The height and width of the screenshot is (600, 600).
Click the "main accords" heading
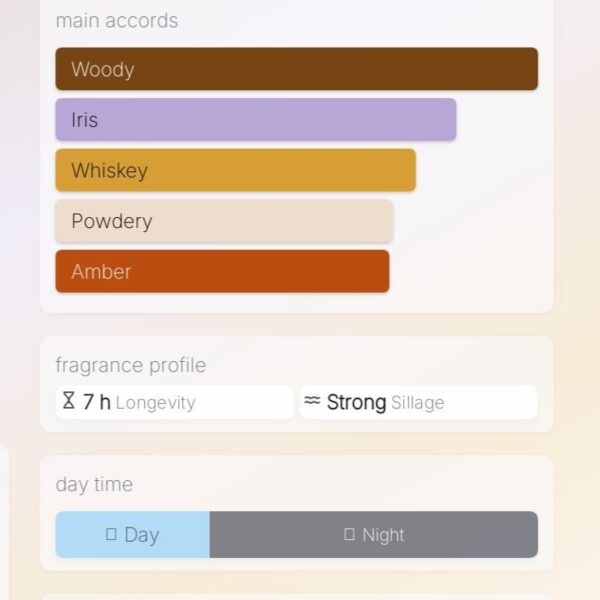(x=117, y=20)
